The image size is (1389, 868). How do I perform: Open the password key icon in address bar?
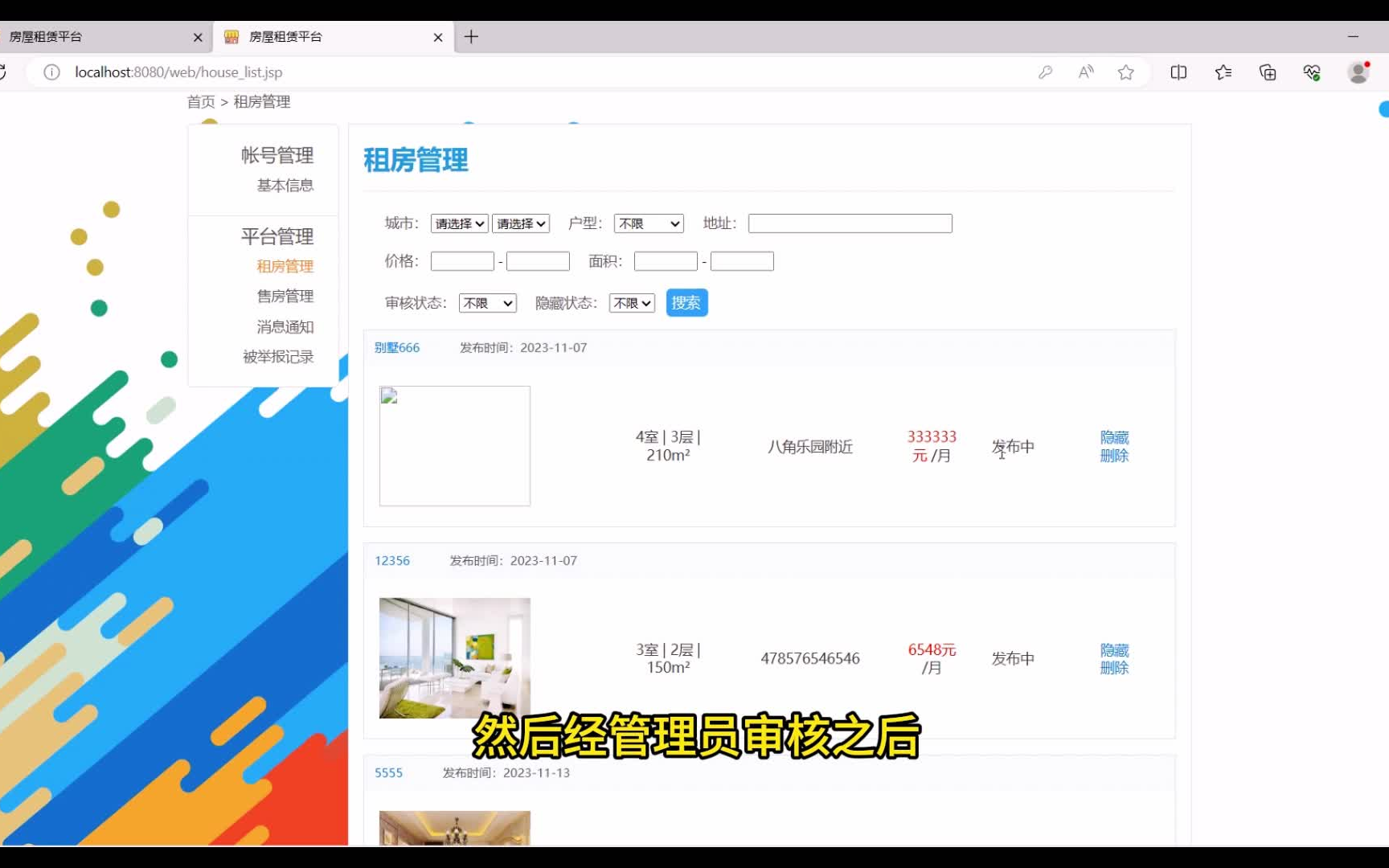1045,72
